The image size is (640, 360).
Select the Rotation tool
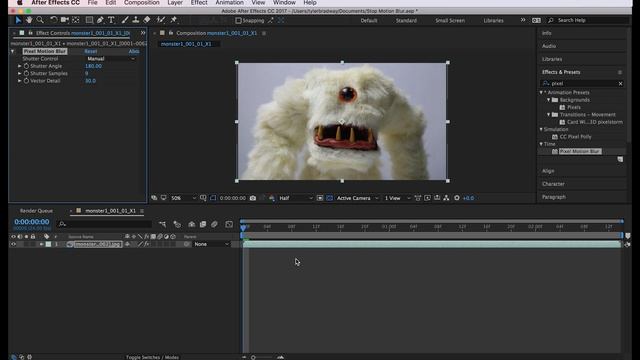pos(53,20)
